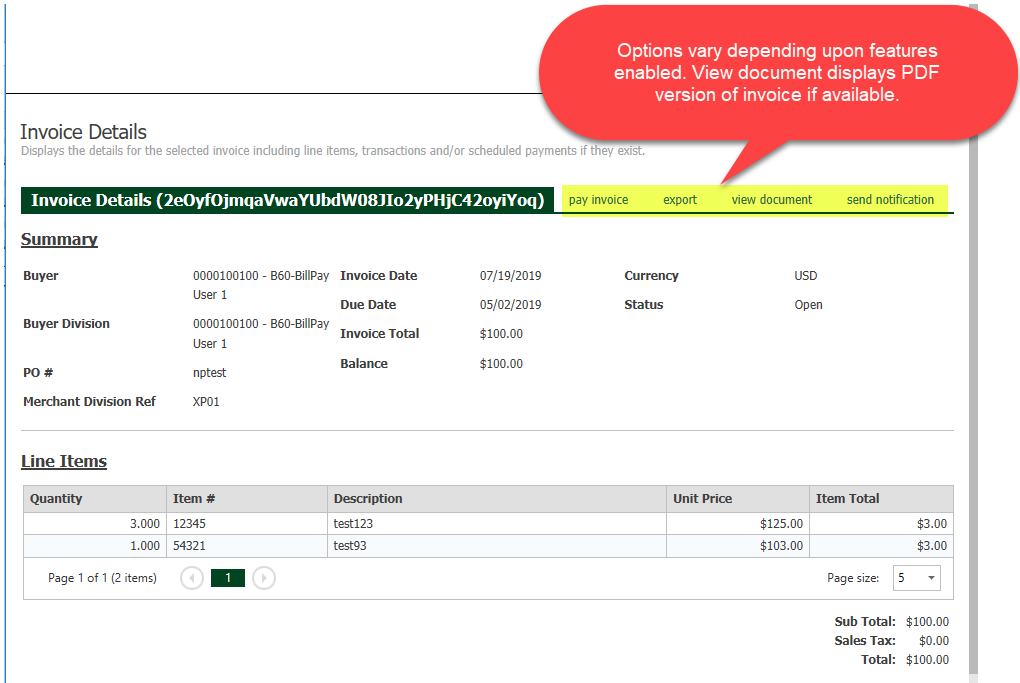Click the PO # value nptest
The height and width of the screenshot is (683, 1020).
209,373
